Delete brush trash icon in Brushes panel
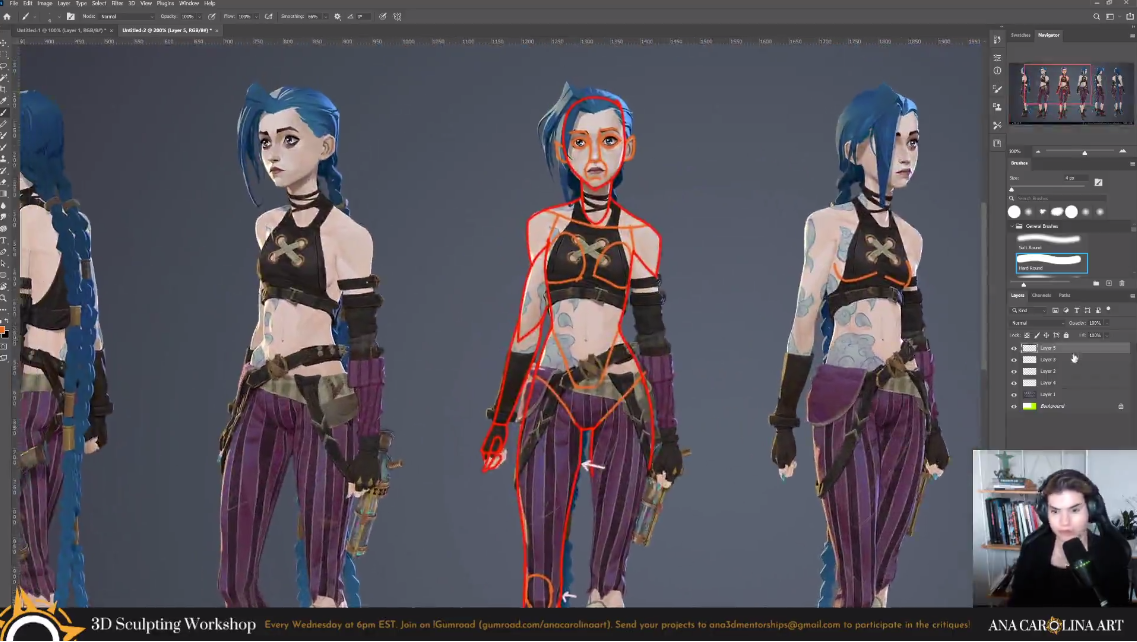 click(x=1122, y=283)
